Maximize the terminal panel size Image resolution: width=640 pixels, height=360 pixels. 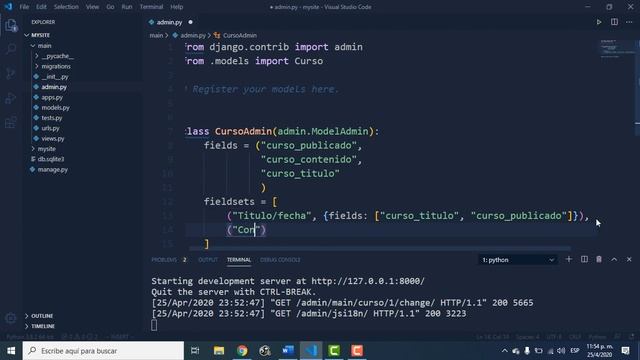coord(614,260)
